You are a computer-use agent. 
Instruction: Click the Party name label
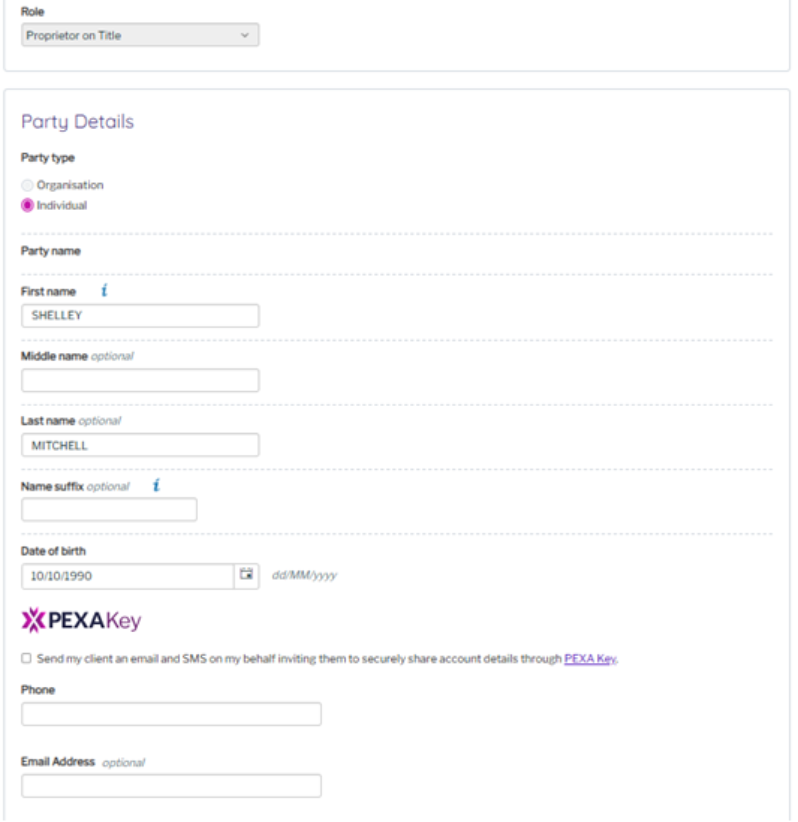pyautogui.click(x=51, y=251)
